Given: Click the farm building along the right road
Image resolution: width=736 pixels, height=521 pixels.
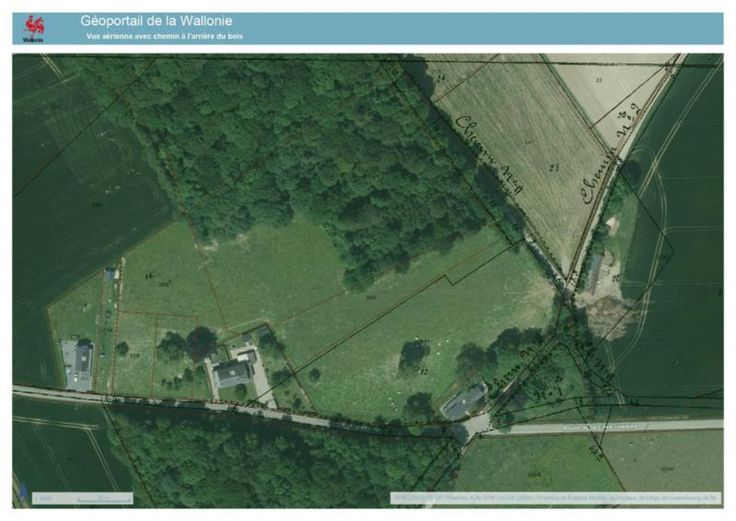Looking at the screenshot, I should 594,272.
